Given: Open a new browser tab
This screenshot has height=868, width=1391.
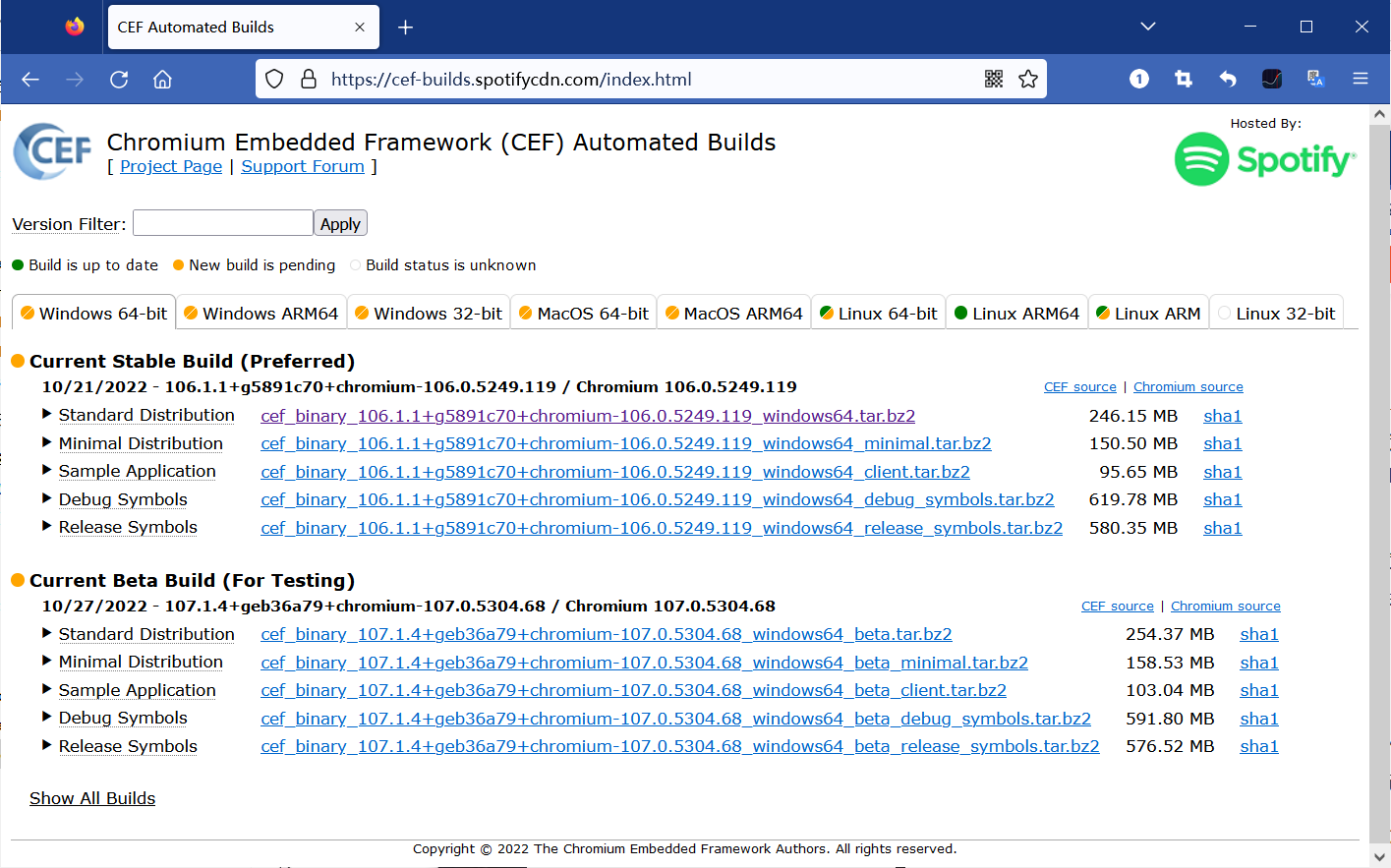Looking at the screenshot, I should click(405, 28).
